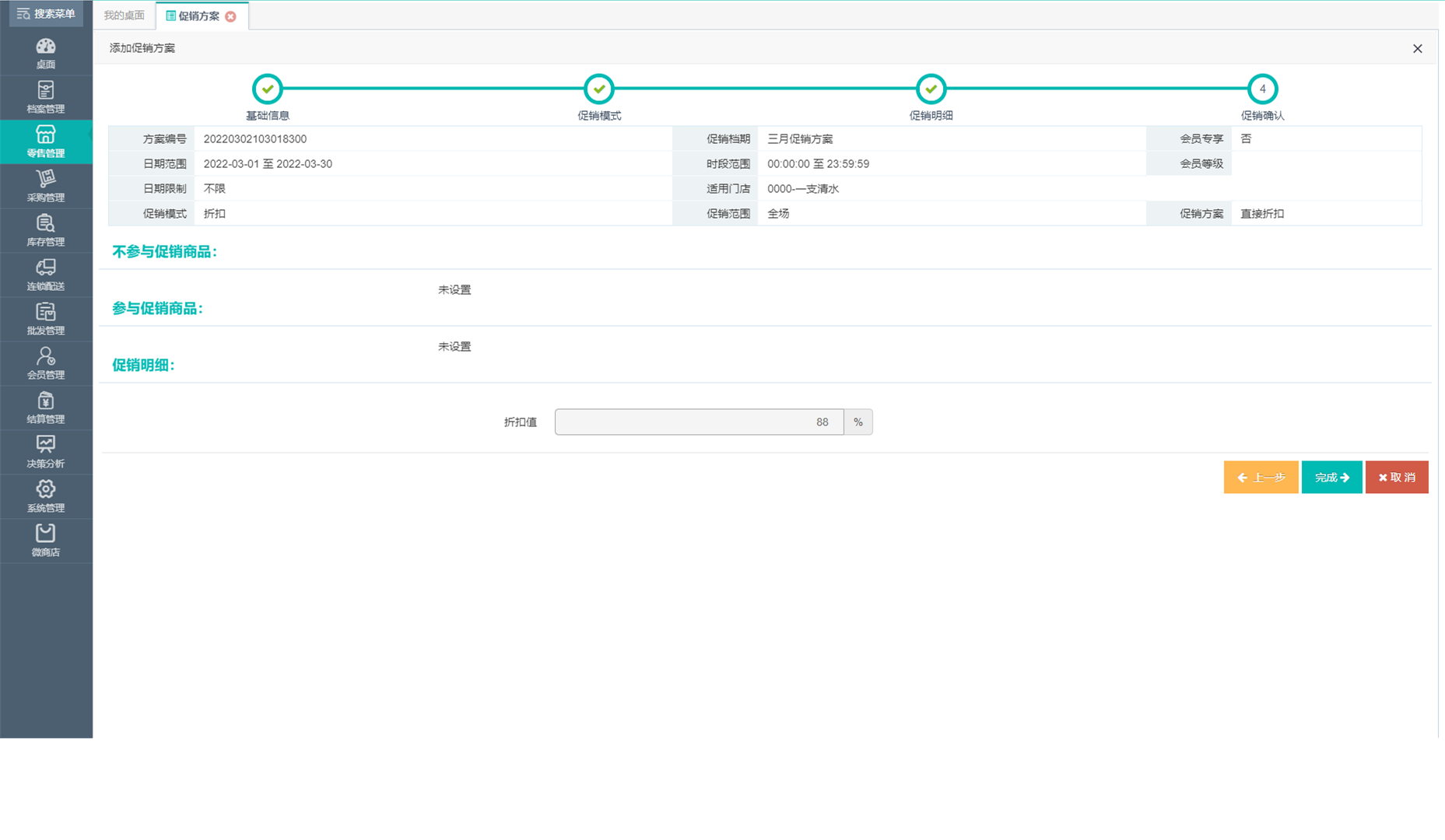Click date range 2022-03-01 至 2022-03-30
This screenshot has width=1445, height=840.
click(268, 163)
